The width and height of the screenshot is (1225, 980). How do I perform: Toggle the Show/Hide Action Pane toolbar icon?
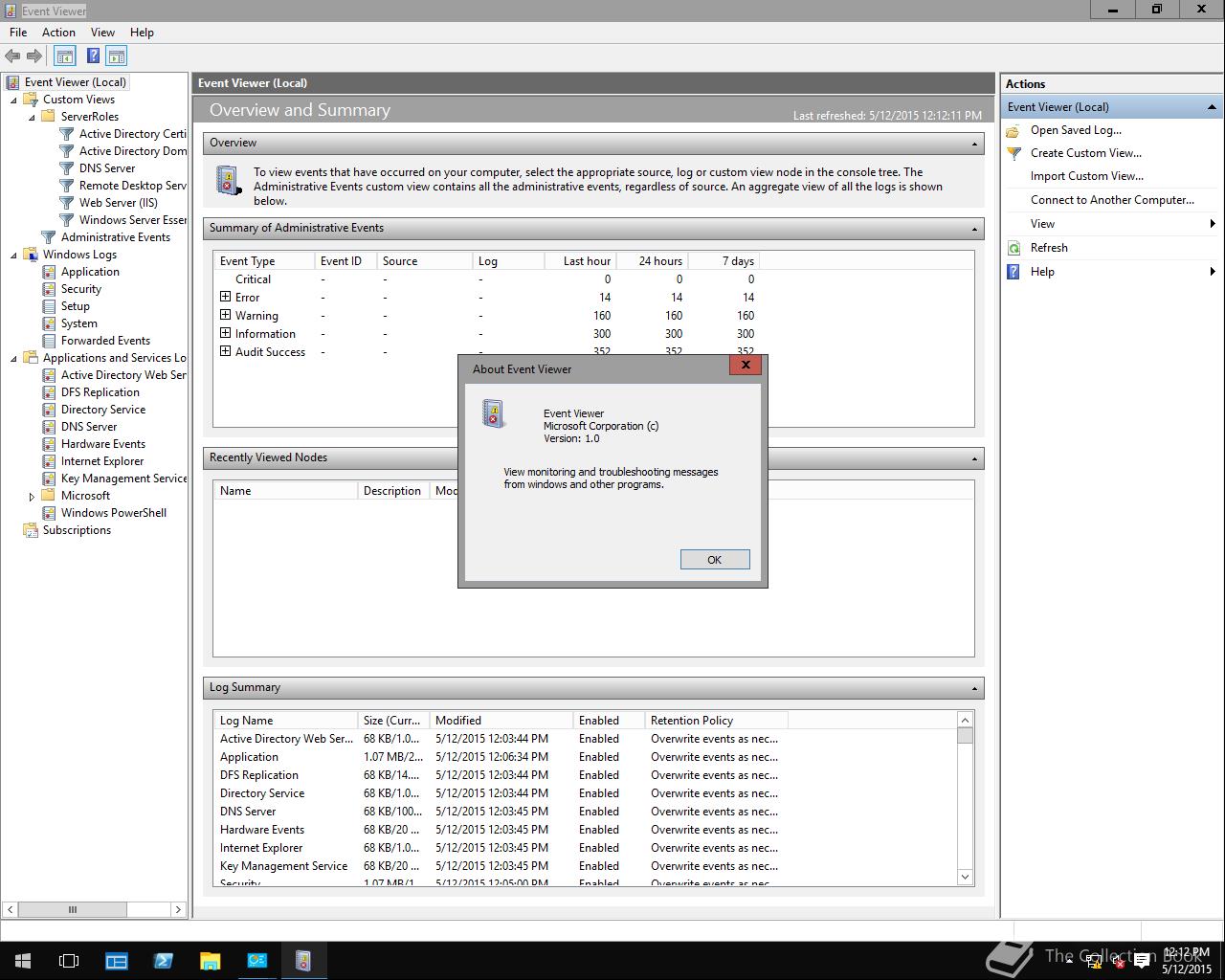point(117,56)
